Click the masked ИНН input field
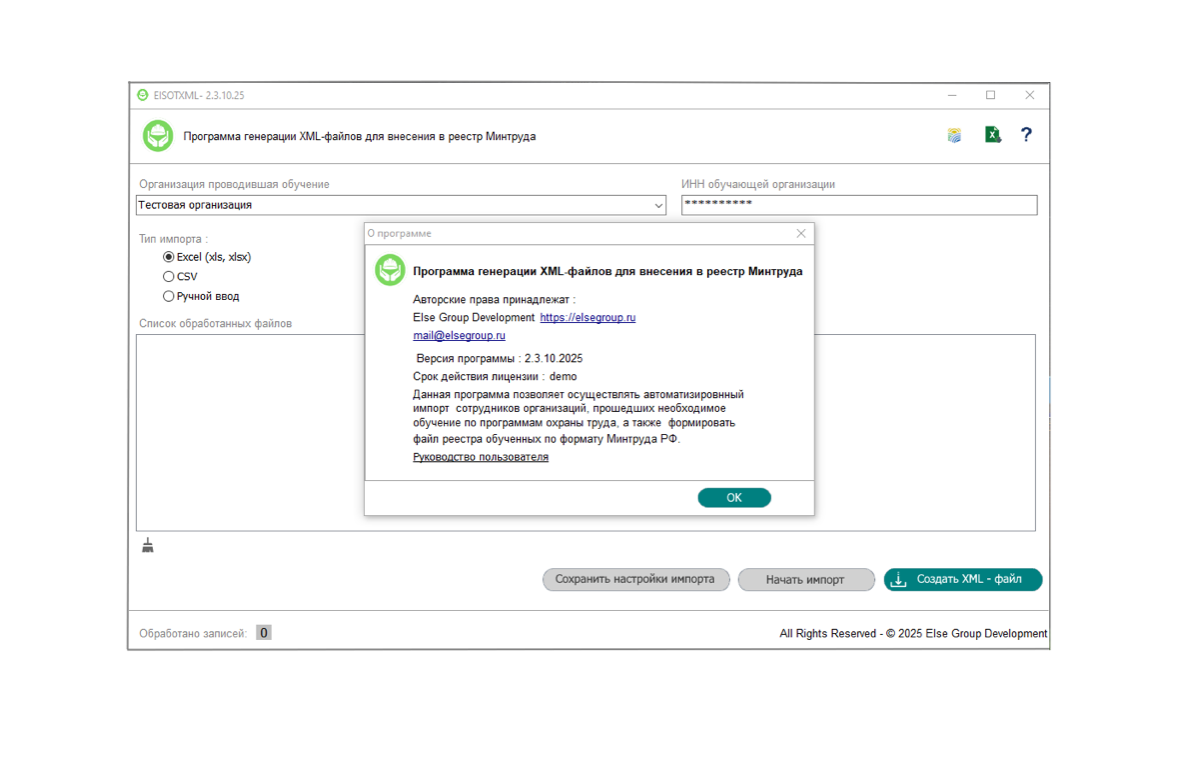1199x775 pixels. pos(858,205)
